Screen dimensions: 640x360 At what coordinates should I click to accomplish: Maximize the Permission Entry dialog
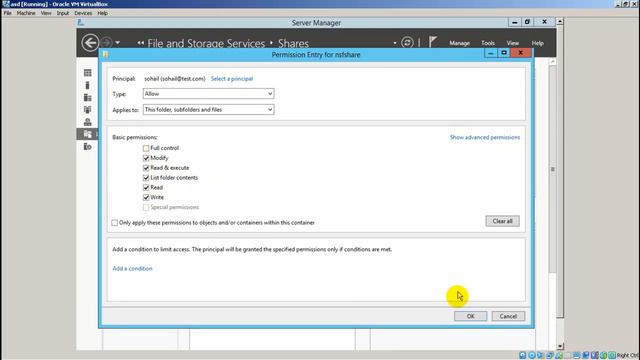504,53
